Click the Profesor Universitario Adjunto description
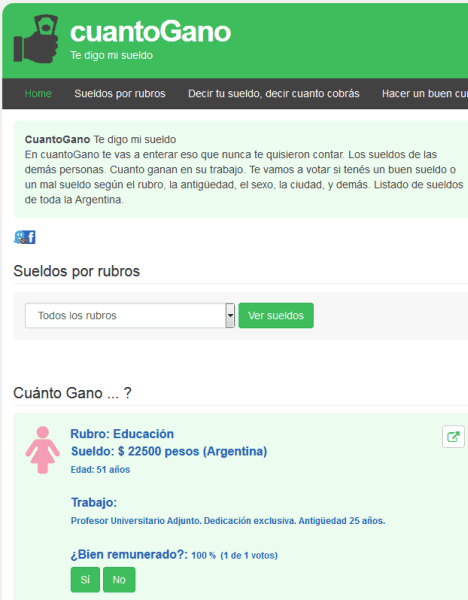The width and height of the screenshot is (468, 600). (228, 521)
